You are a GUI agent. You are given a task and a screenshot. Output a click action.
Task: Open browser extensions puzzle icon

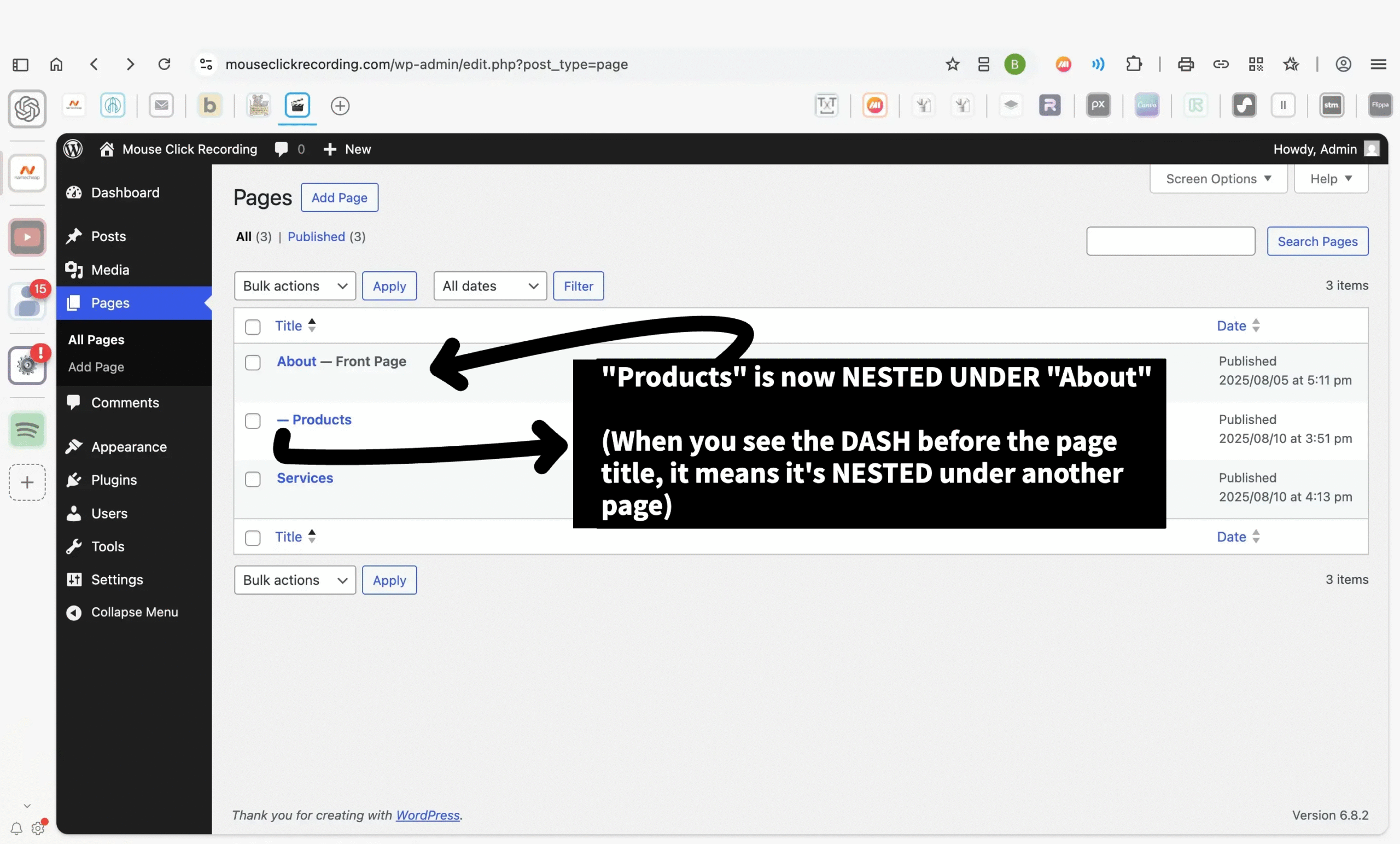point(1134,64)
